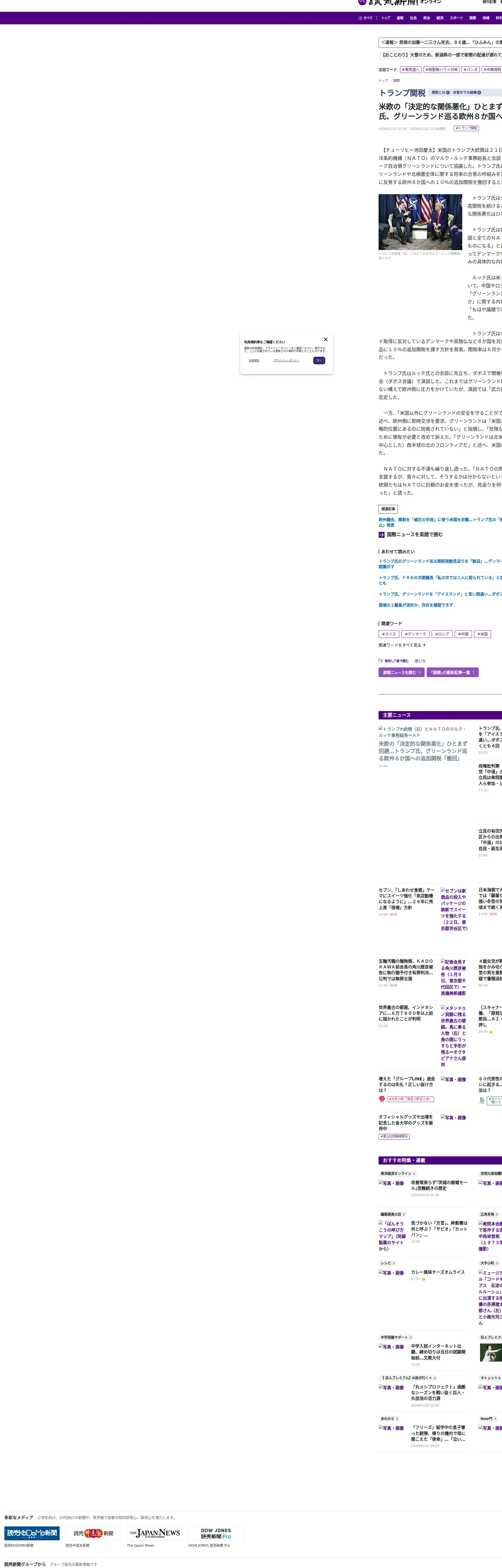Click the 合意までの経緯 arrow button

tap(480, 93)
